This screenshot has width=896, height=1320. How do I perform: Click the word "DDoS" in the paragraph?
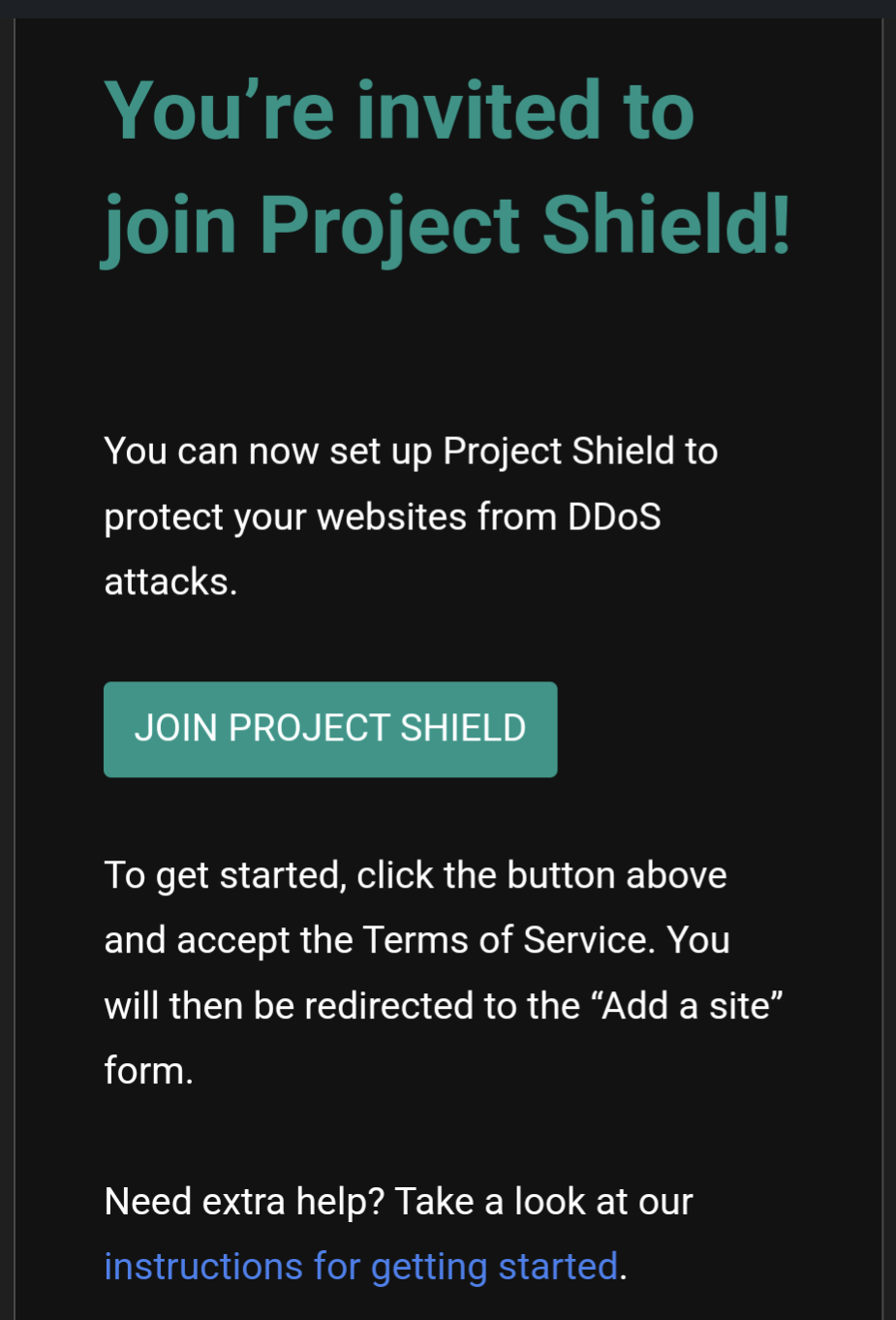(614, 517)
